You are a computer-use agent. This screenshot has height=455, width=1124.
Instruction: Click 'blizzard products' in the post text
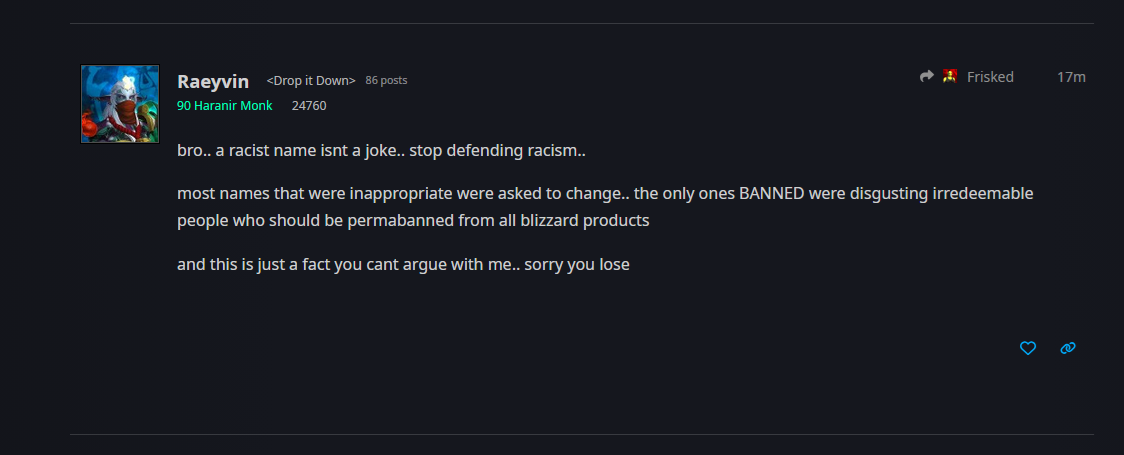pyautogui.click(x=588, y=221)
